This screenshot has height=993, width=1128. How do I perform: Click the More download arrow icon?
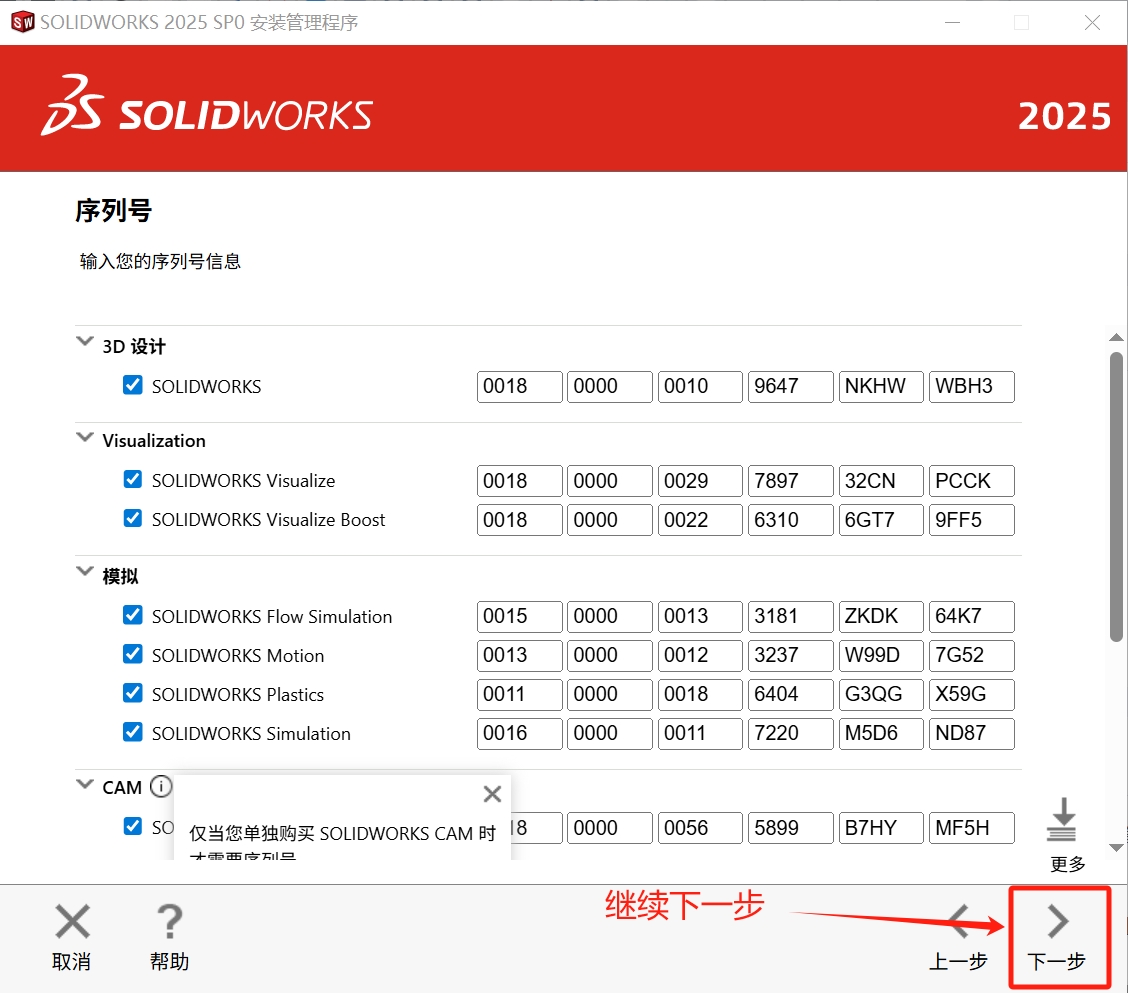(1063, 820)
